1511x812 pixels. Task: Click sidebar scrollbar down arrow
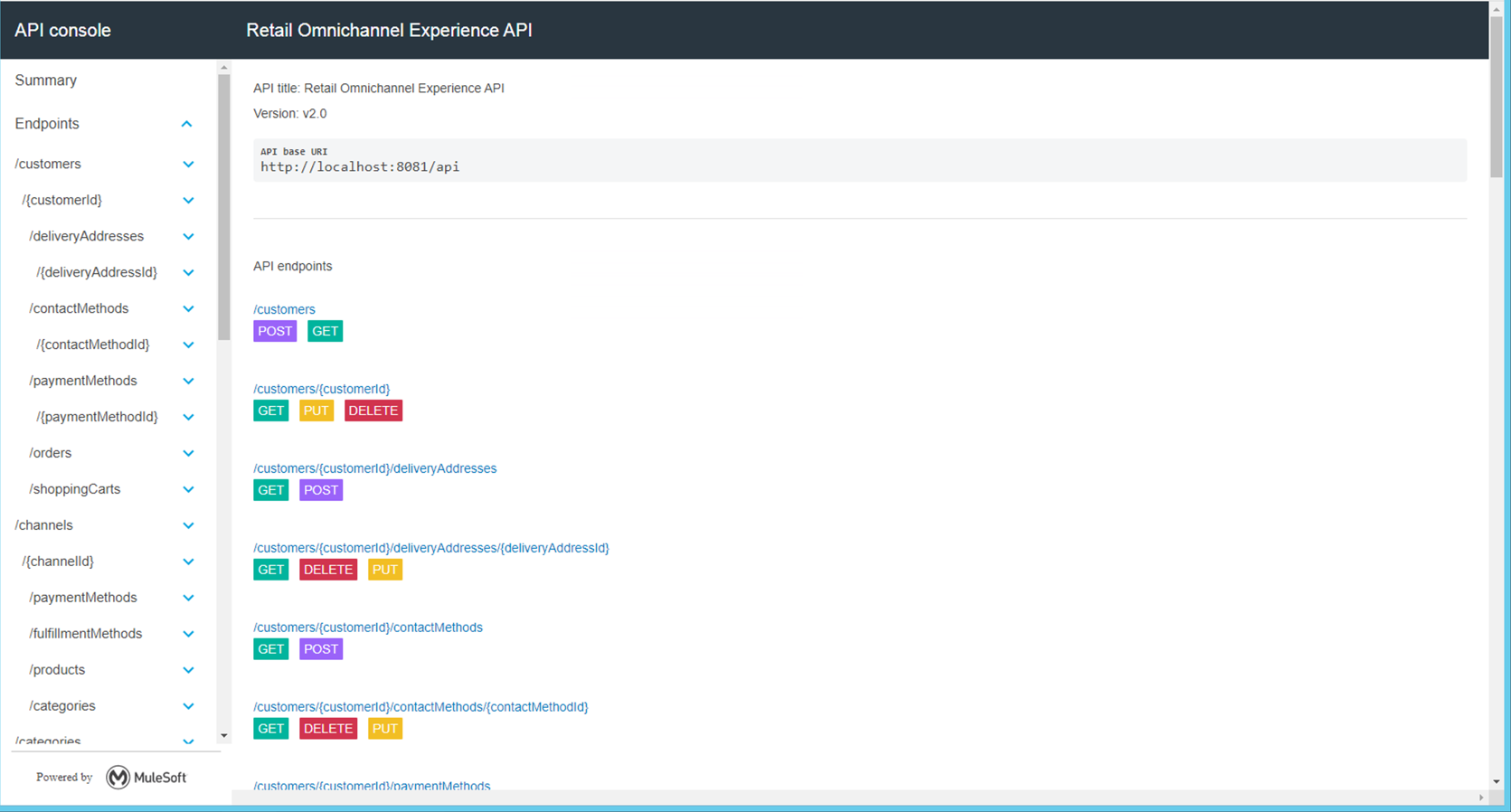(x=224, y=736)
